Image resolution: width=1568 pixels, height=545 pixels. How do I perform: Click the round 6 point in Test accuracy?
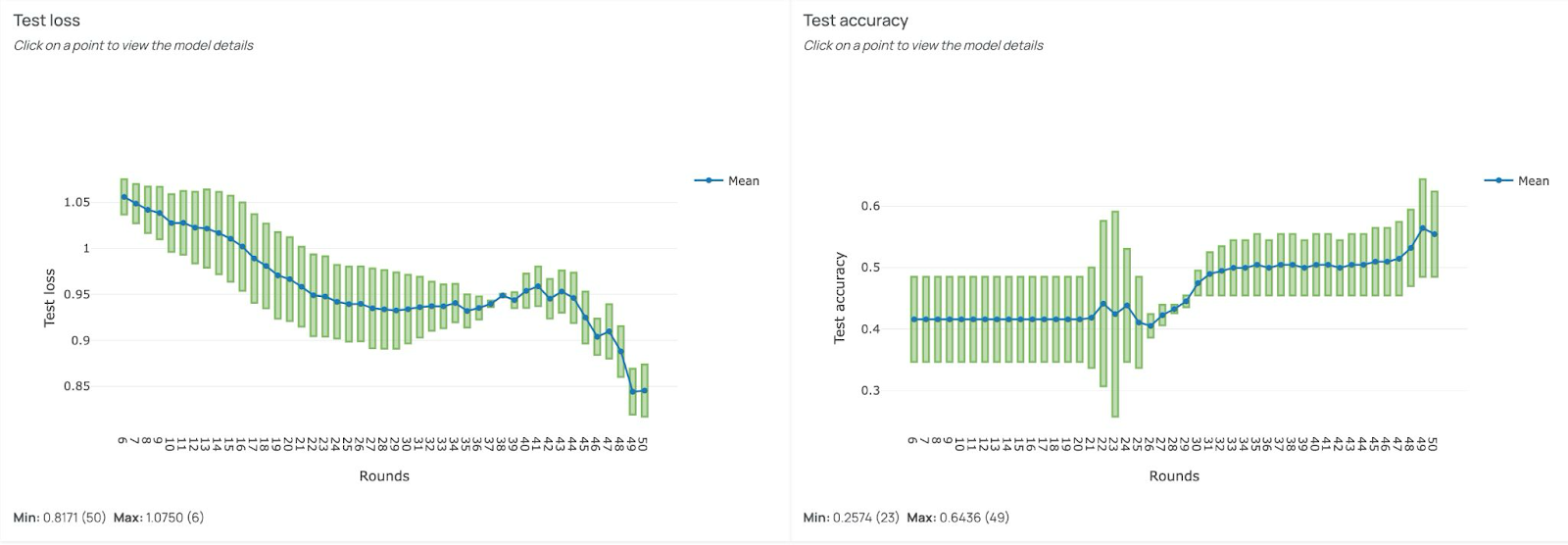[913, 320]
